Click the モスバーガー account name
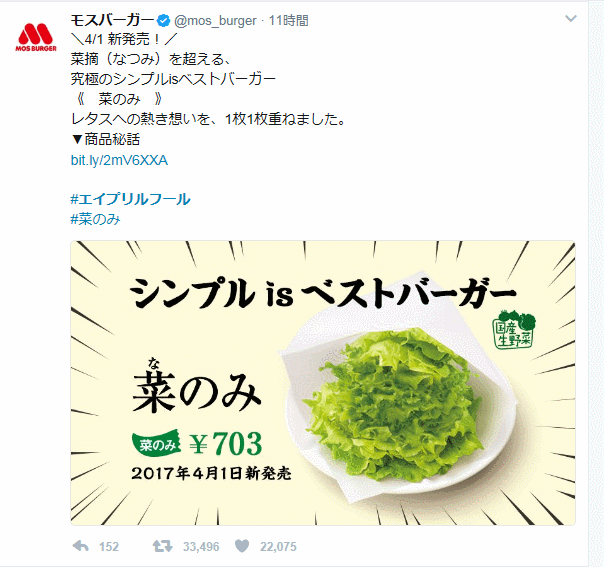Viewport: 604px width, 567px height. [x=112, y=20]
